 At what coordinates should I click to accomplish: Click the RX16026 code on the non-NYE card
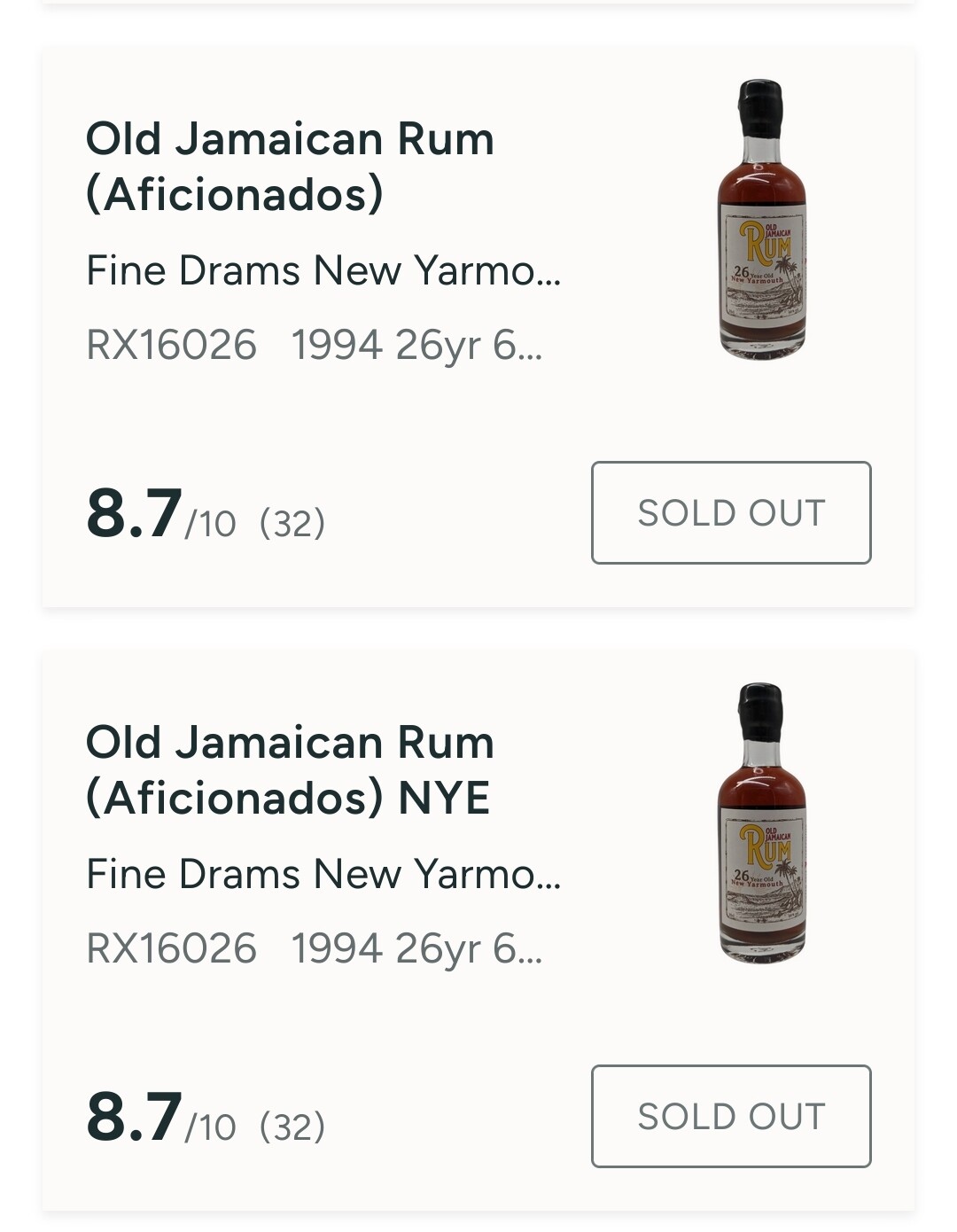(x=171, y=345)
